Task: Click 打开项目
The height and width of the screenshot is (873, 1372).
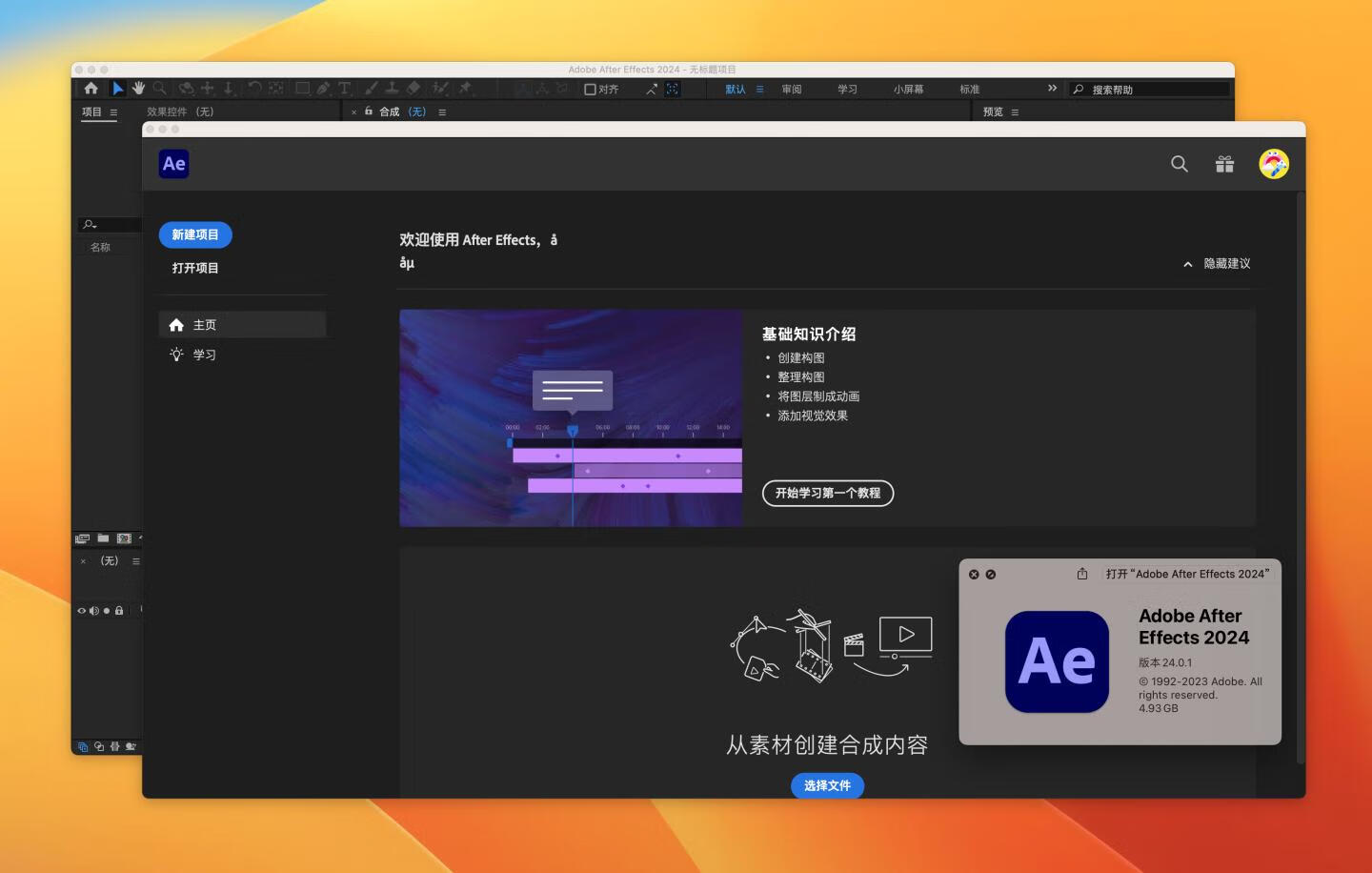Action: click(195, 269)
